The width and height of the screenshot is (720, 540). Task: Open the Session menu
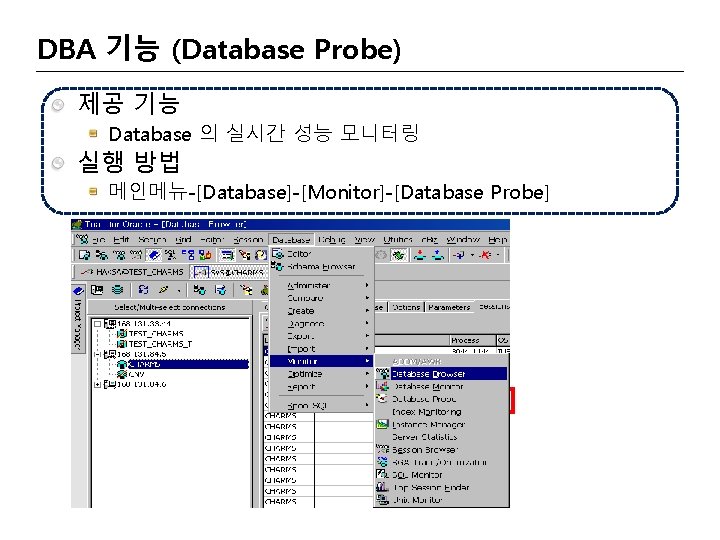(x=248, y=240)
